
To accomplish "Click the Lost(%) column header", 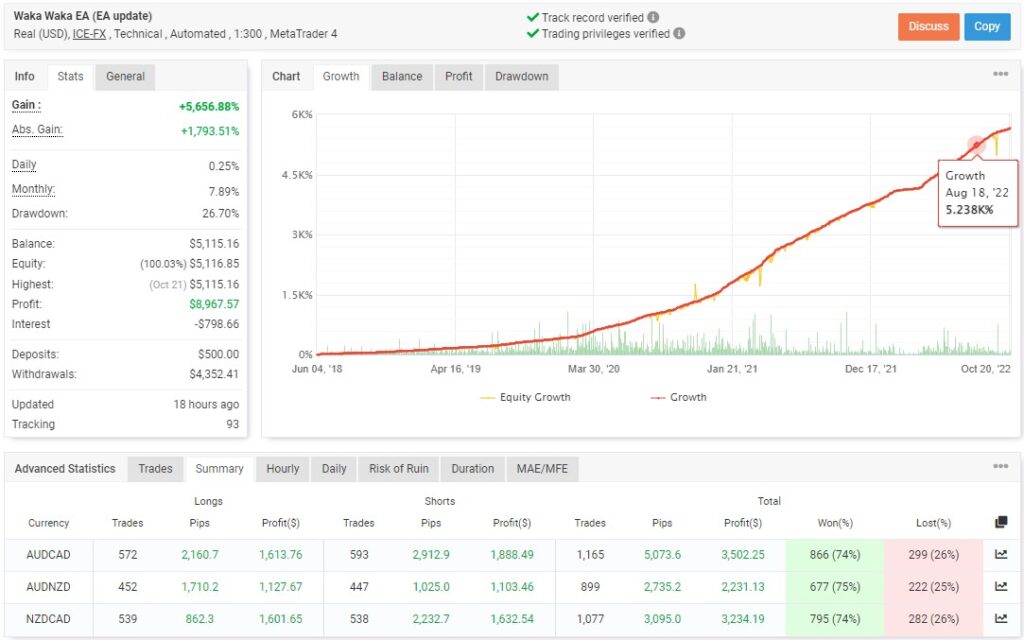I will tap(933, 523).
